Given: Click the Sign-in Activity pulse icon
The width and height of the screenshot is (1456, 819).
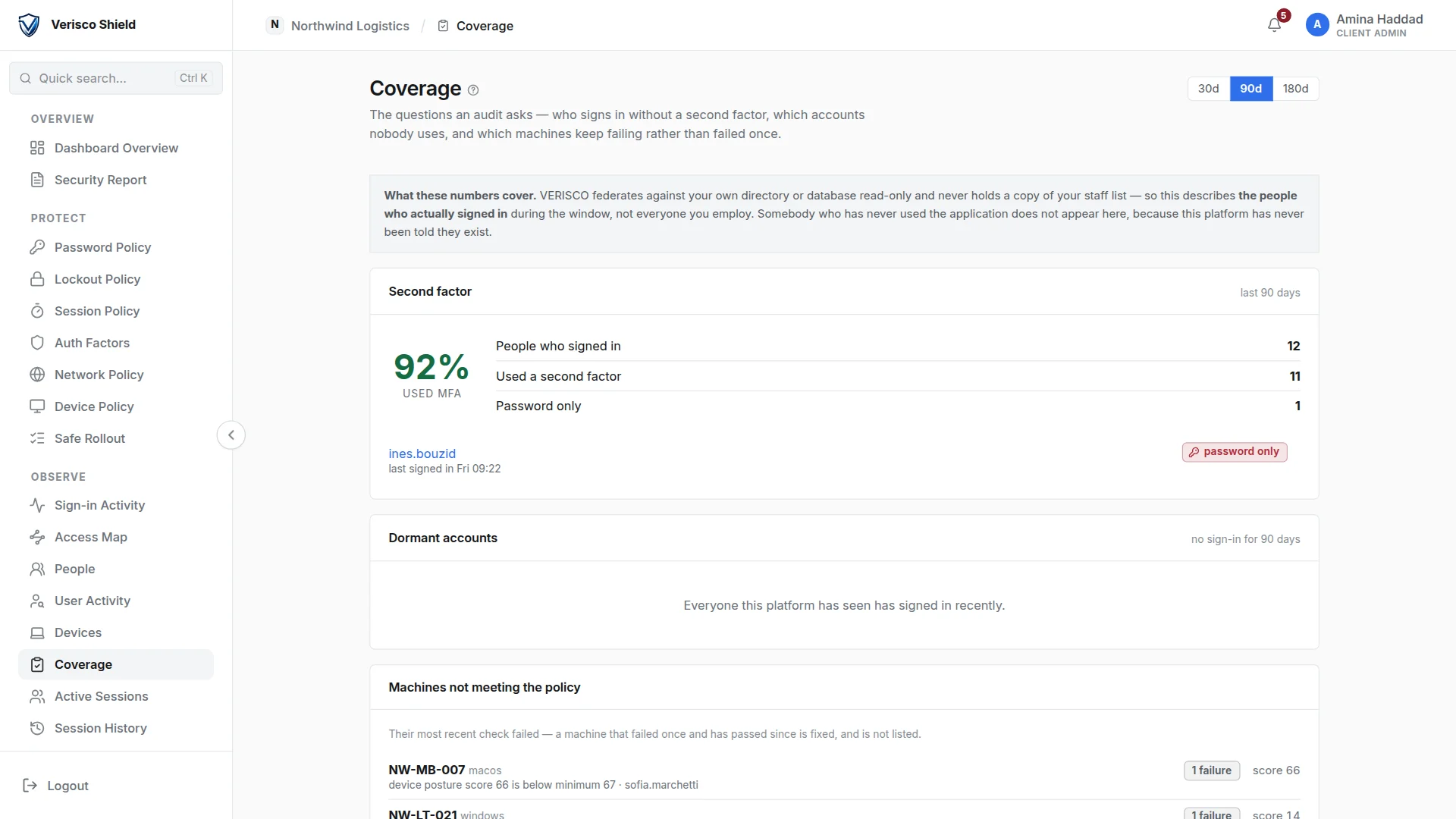Looking at the screenshot, I should point(37,505).
